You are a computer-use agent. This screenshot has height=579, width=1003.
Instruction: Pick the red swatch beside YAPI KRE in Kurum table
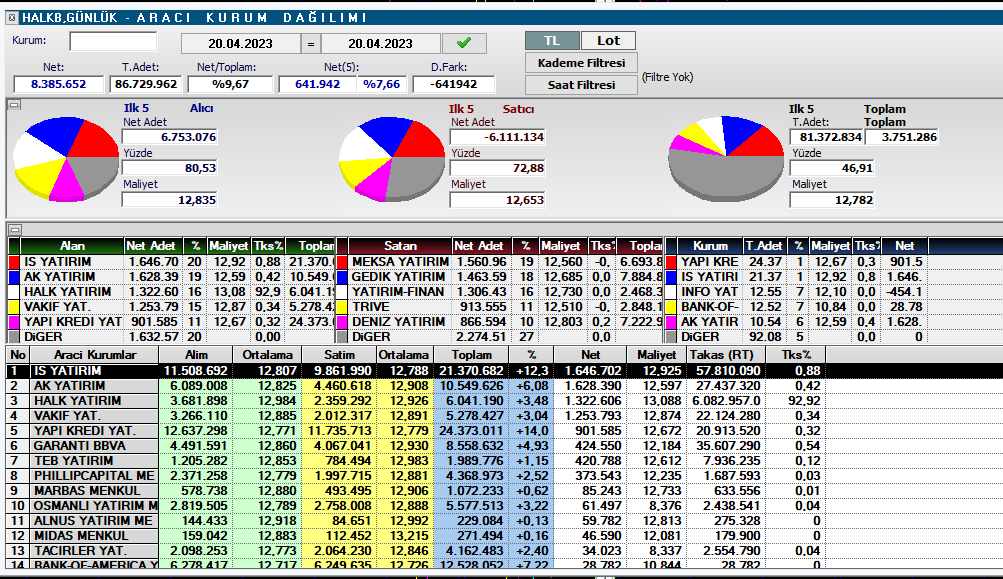coord(671,262)
